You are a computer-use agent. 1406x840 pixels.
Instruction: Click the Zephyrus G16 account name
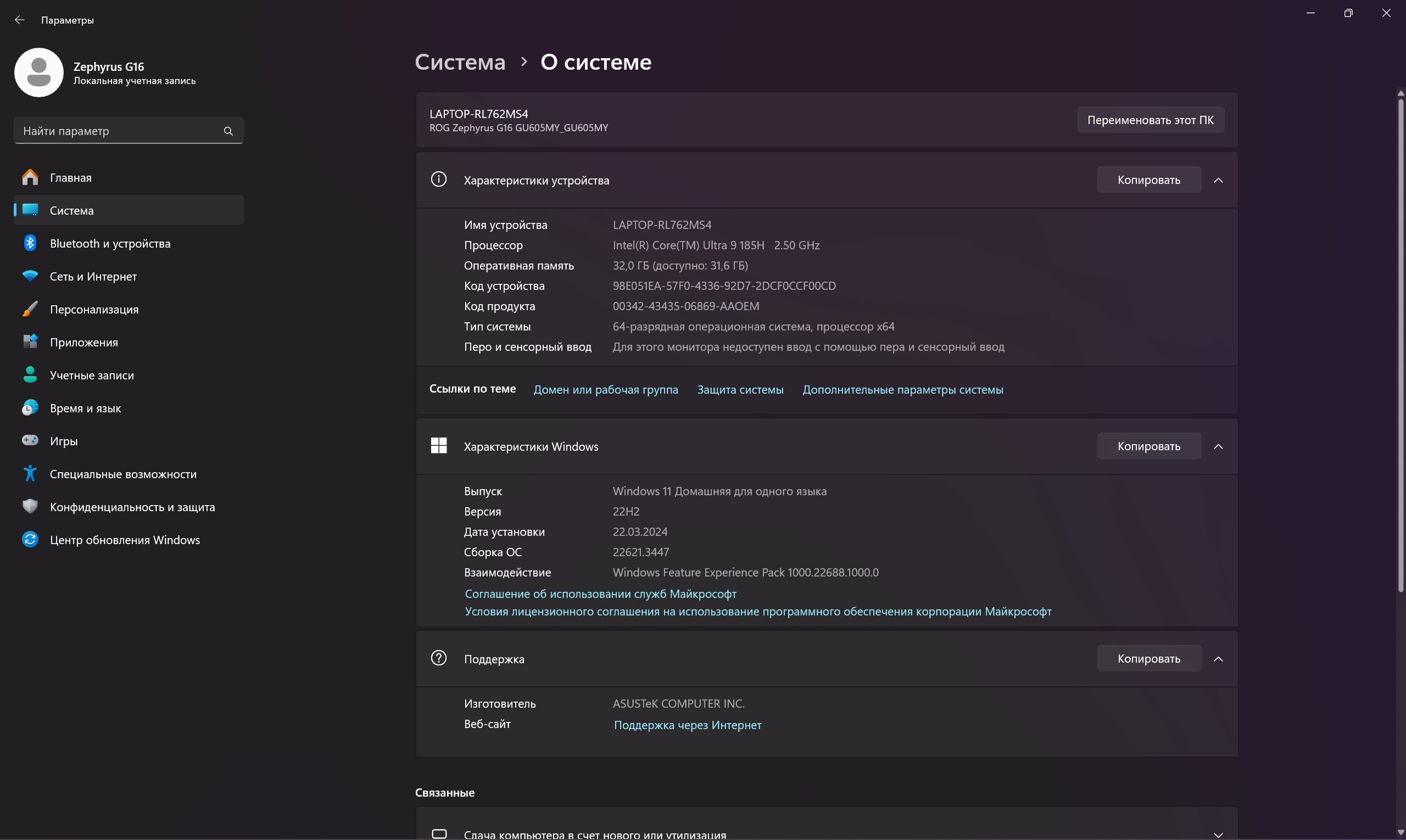pos(109,66)
